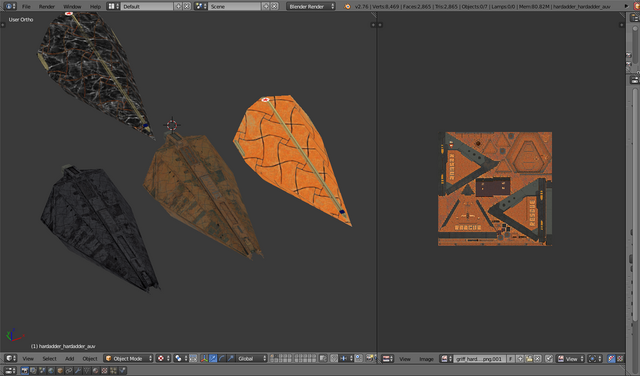640x376 pixels.
Task: Select the Object properties tab
Action: pos(60,371)
